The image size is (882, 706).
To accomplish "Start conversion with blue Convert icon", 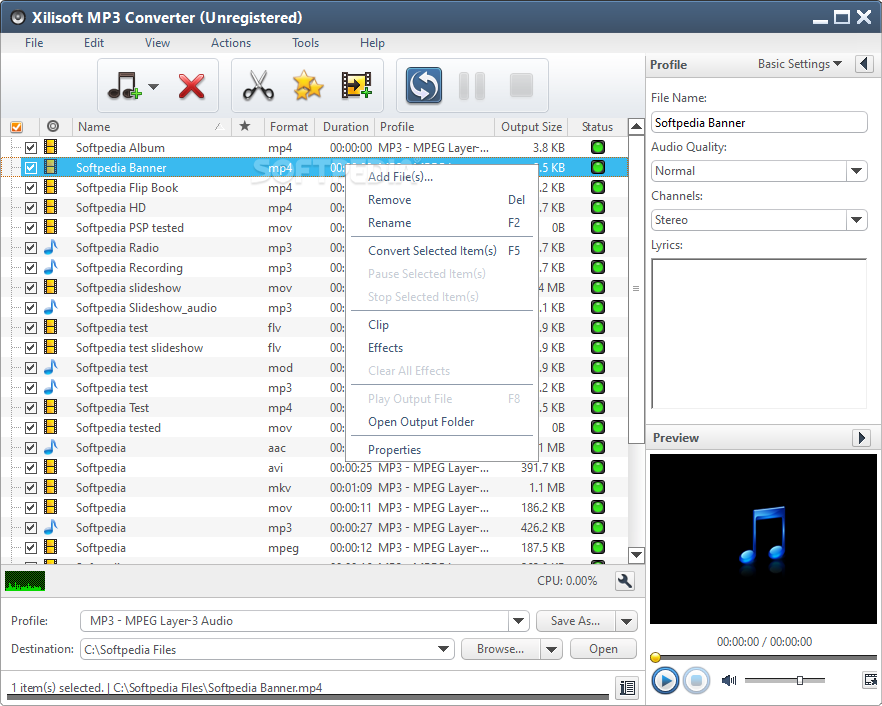I will pyautogui.click(x=424, y=86).
